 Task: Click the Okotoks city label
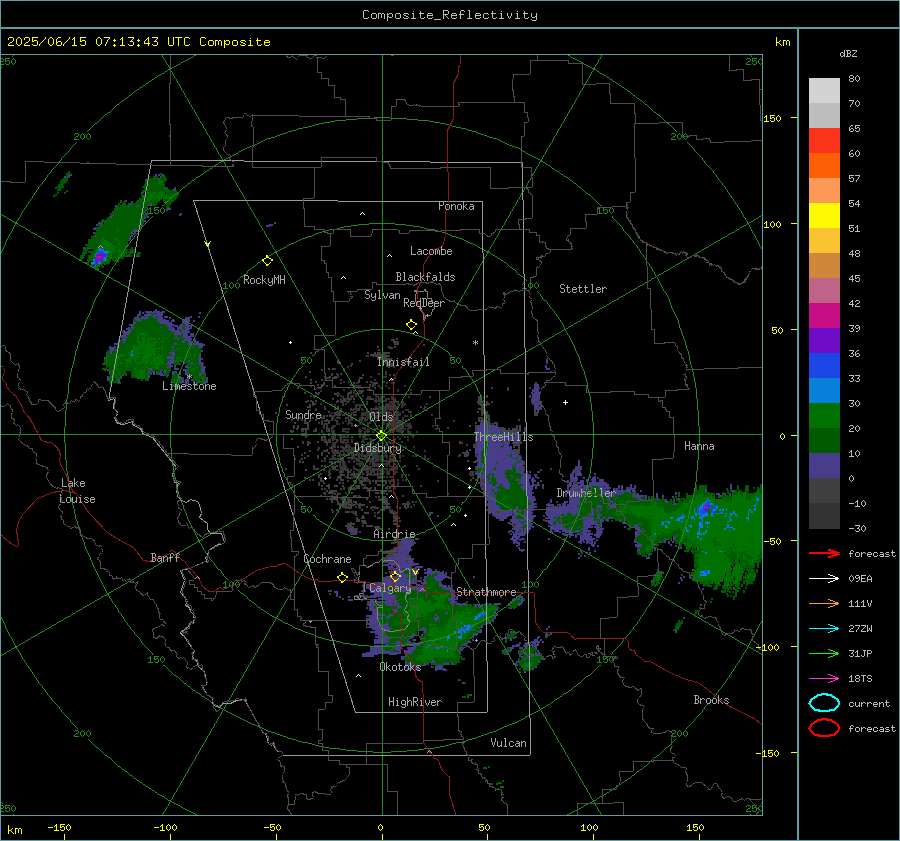400,667
